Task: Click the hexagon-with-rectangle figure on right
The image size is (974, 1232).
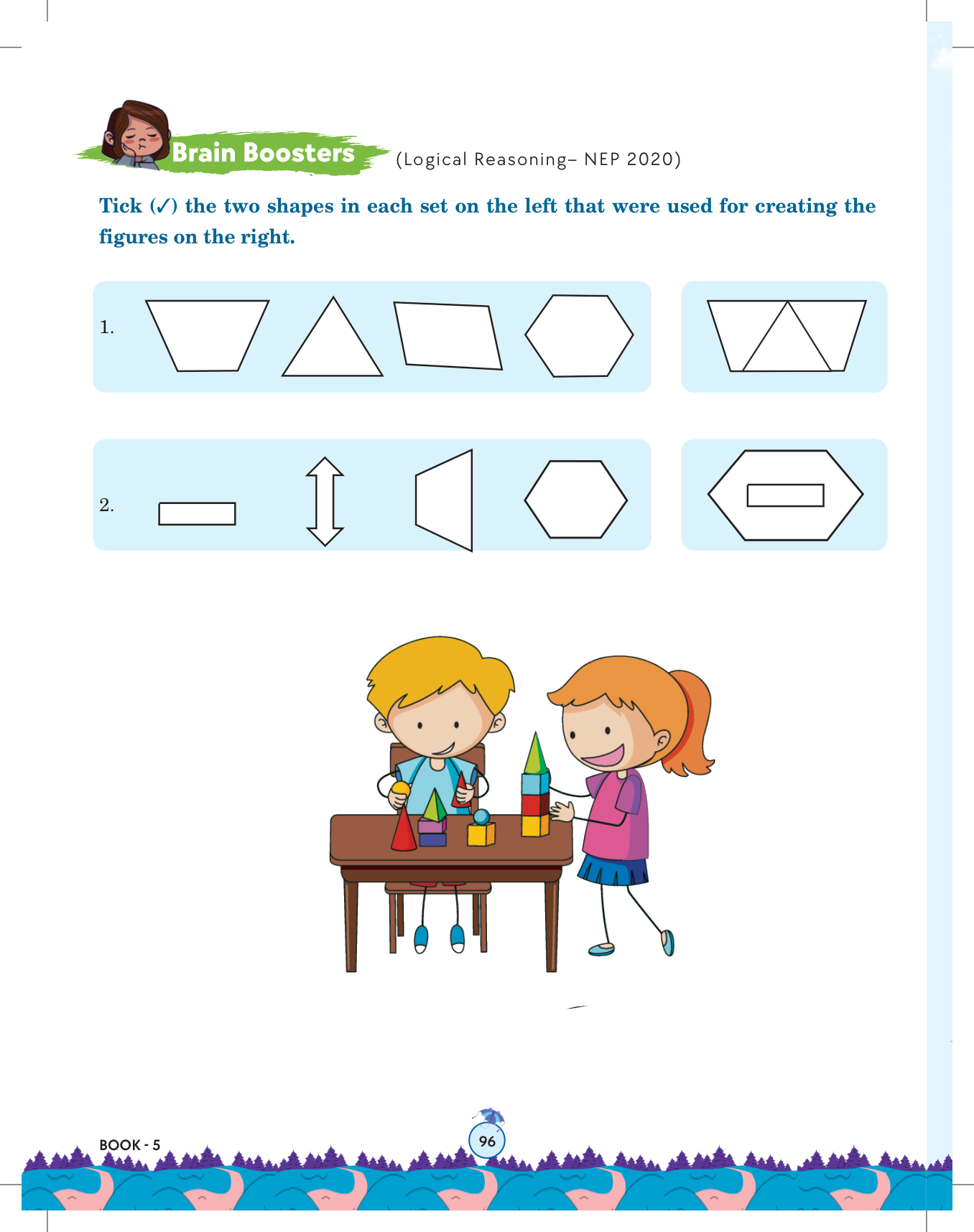Action: 785,495
